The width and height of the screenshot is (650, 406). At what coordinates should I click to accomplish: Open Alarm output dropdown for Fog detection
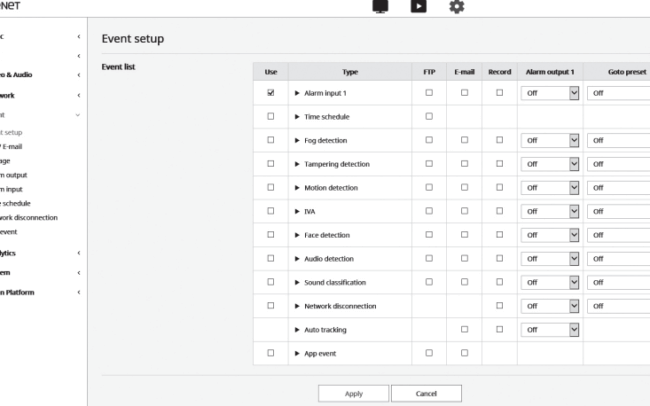pyautogui.click(x=550, y=140)
